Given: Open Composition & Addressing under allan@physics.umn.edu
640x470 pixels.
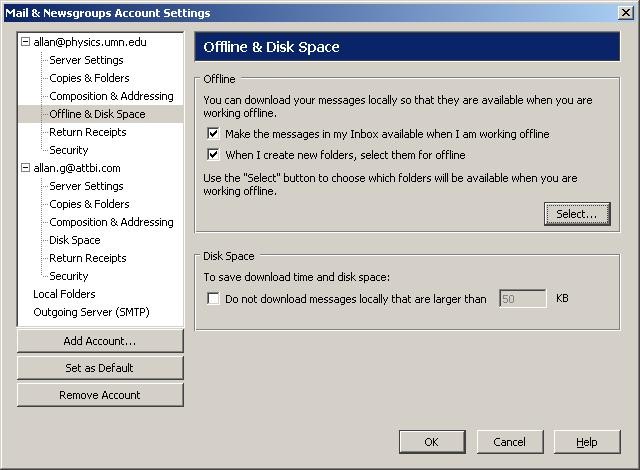Looking at the screenshot, I should (111, 96).
